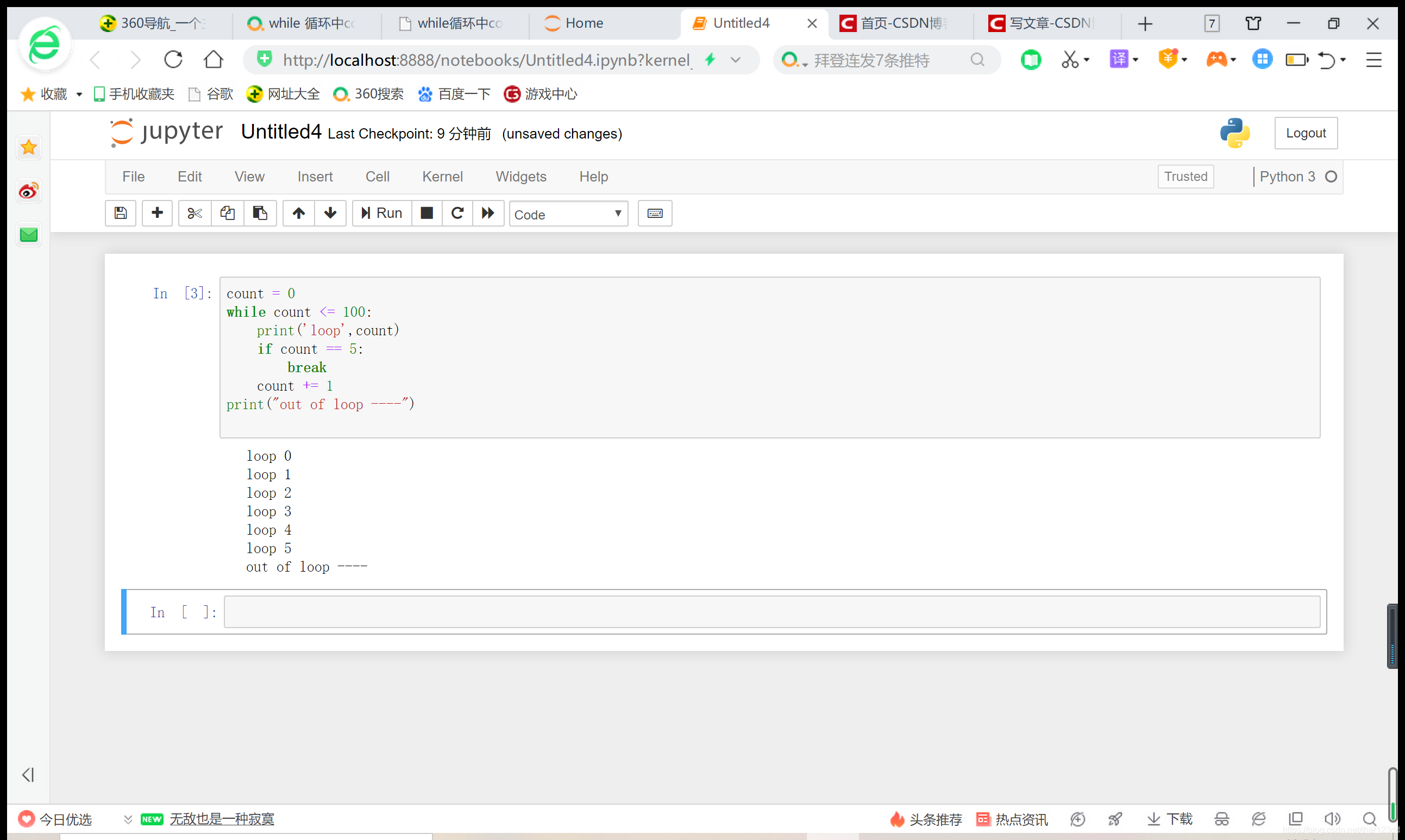This screenshot has width=1405, height=840.
Task: Open 头条推荐 in status bar
Action: pyautogui.click(x=925, y=818)
